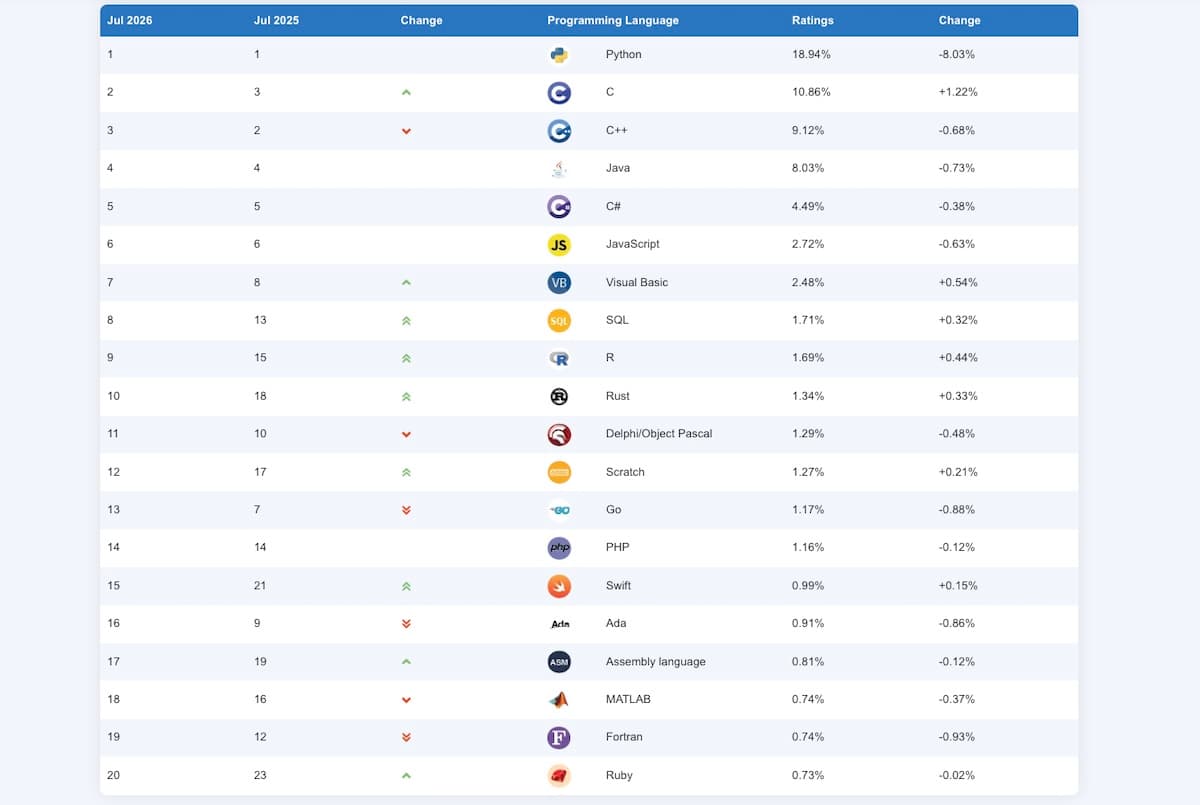Select the Java language name
Image resolution: width=1200 pixels, height=805 pixels.
tap(618, 168)
